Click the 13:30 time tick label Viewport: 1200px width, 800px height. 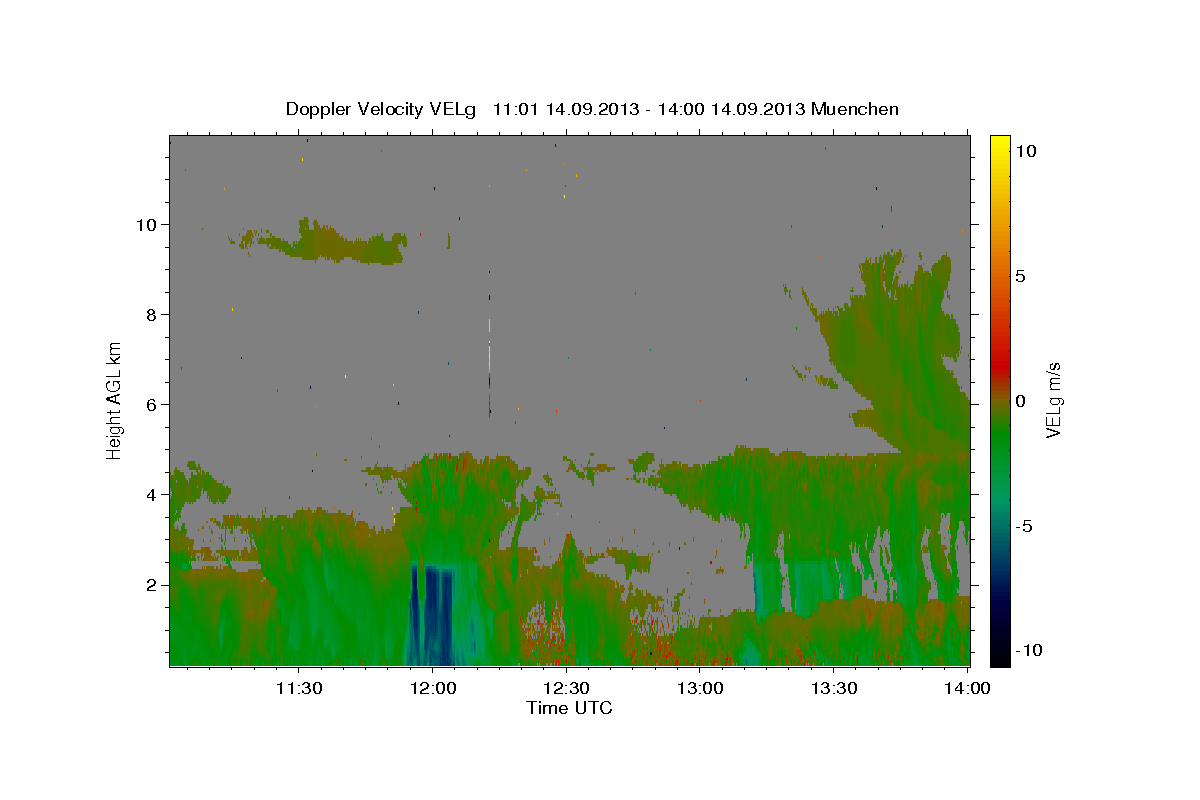point(834,688)
